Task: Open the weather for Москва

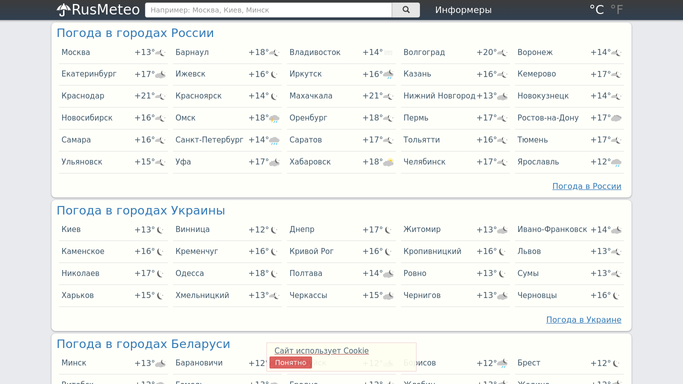Action: click(76, 52)
